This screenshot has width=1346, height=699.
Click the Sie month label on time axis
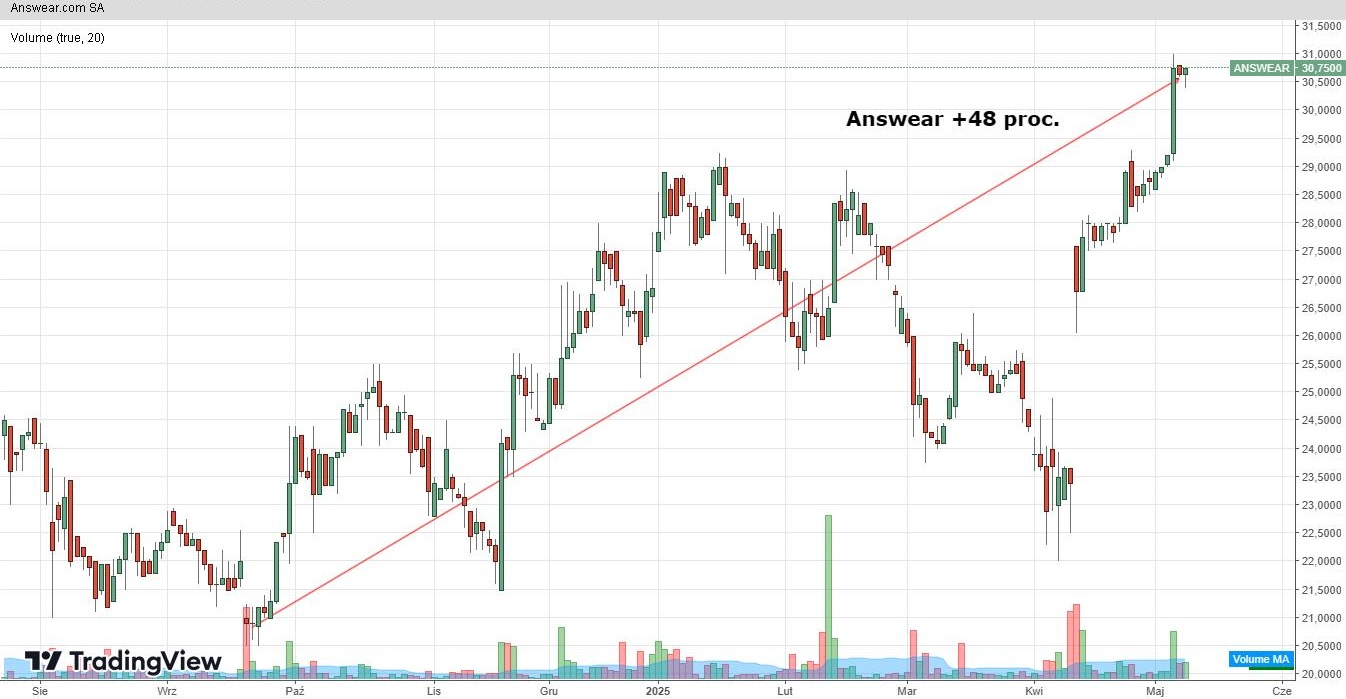[40, 690]
